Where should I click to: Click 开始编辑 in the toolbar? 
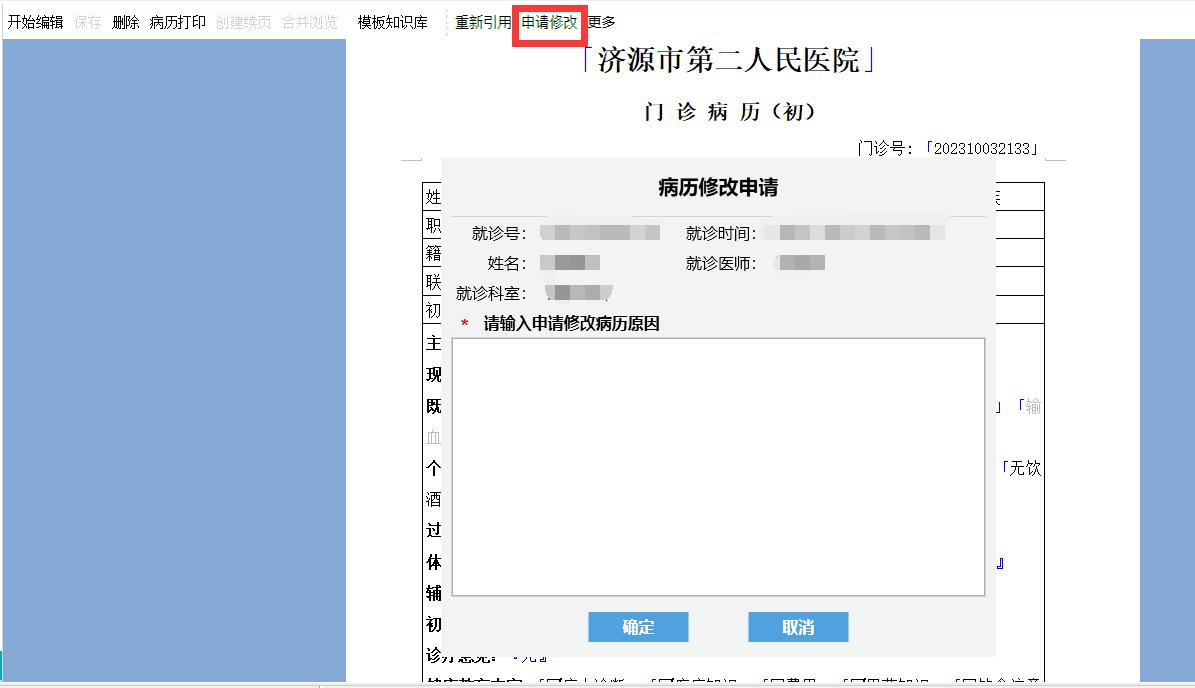point(36,22)
